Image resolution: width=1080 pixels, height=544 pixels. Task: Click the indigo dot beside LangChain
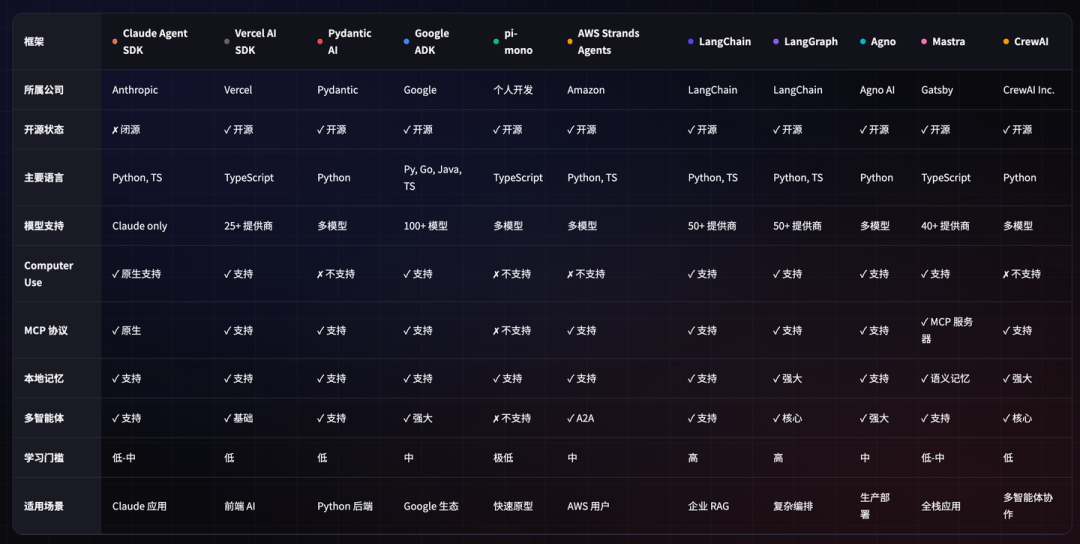click(x=691, y=41)
